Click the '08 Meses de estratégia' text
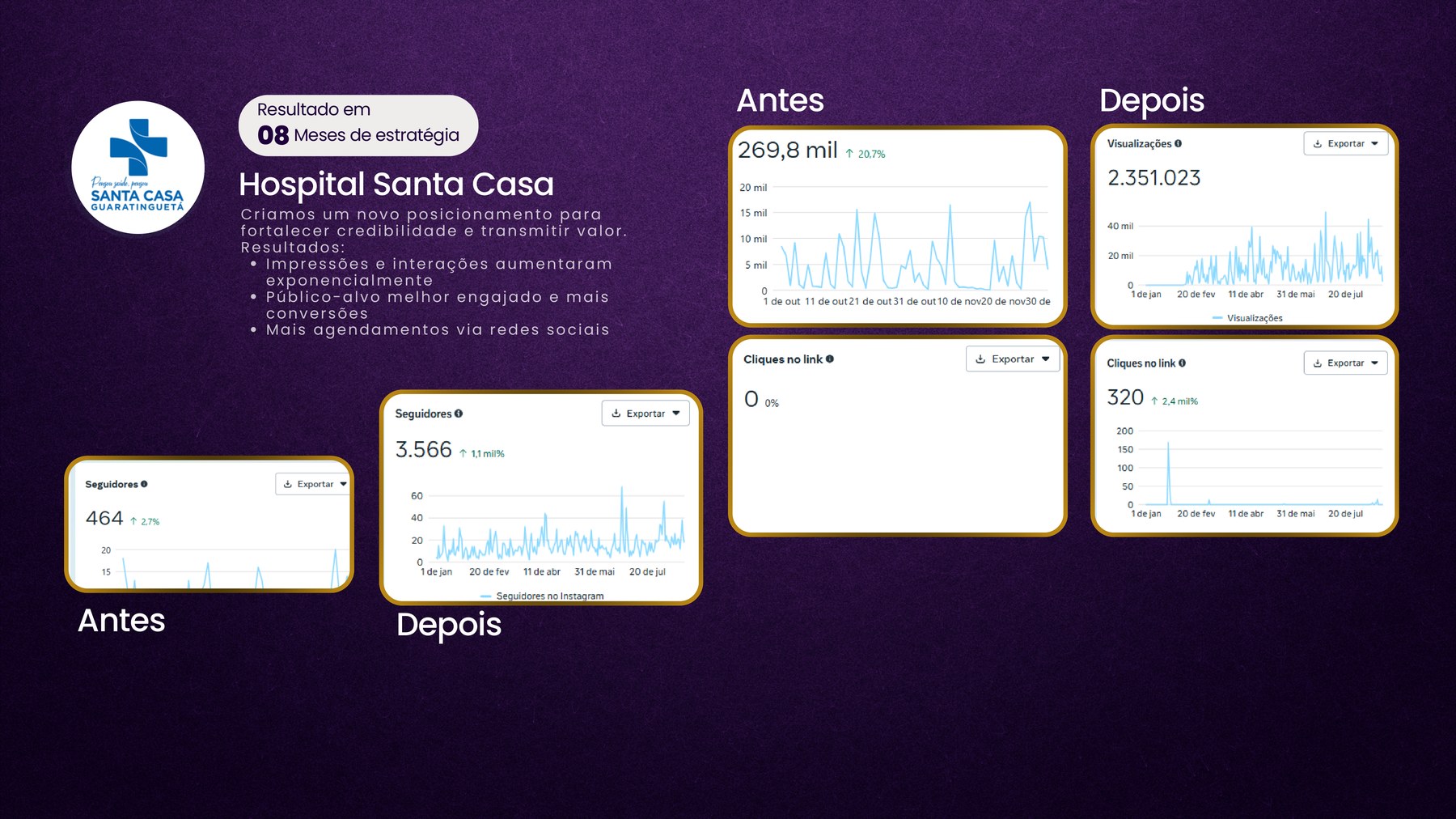 (358, 135)
